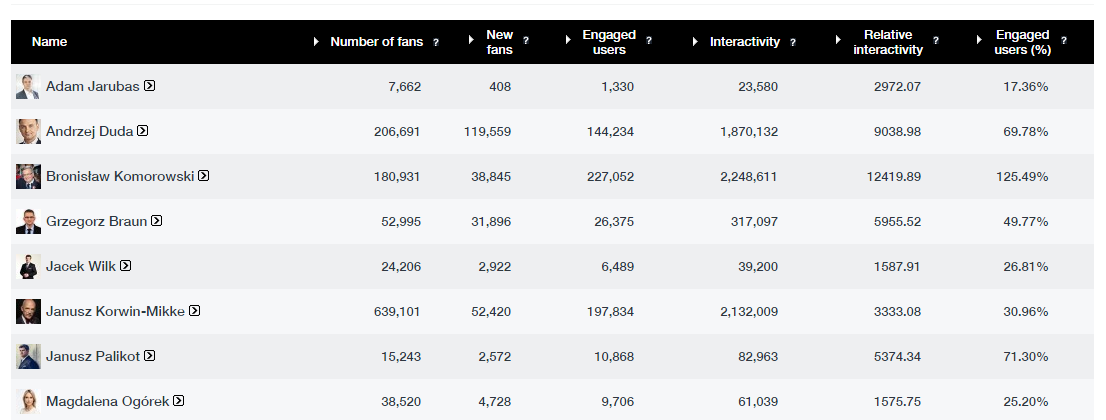Sort table by New fans column
Image resolution: width=1106 pixels, height=420 pixels.
coord(499,42)
